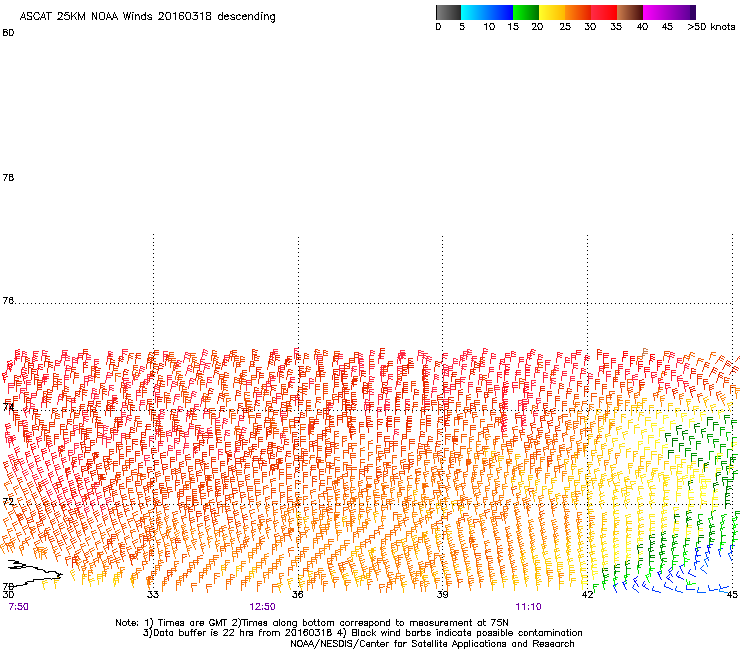
Task: Choose the magenta 40-45 knots legend color
Action: tap(656, 12)
